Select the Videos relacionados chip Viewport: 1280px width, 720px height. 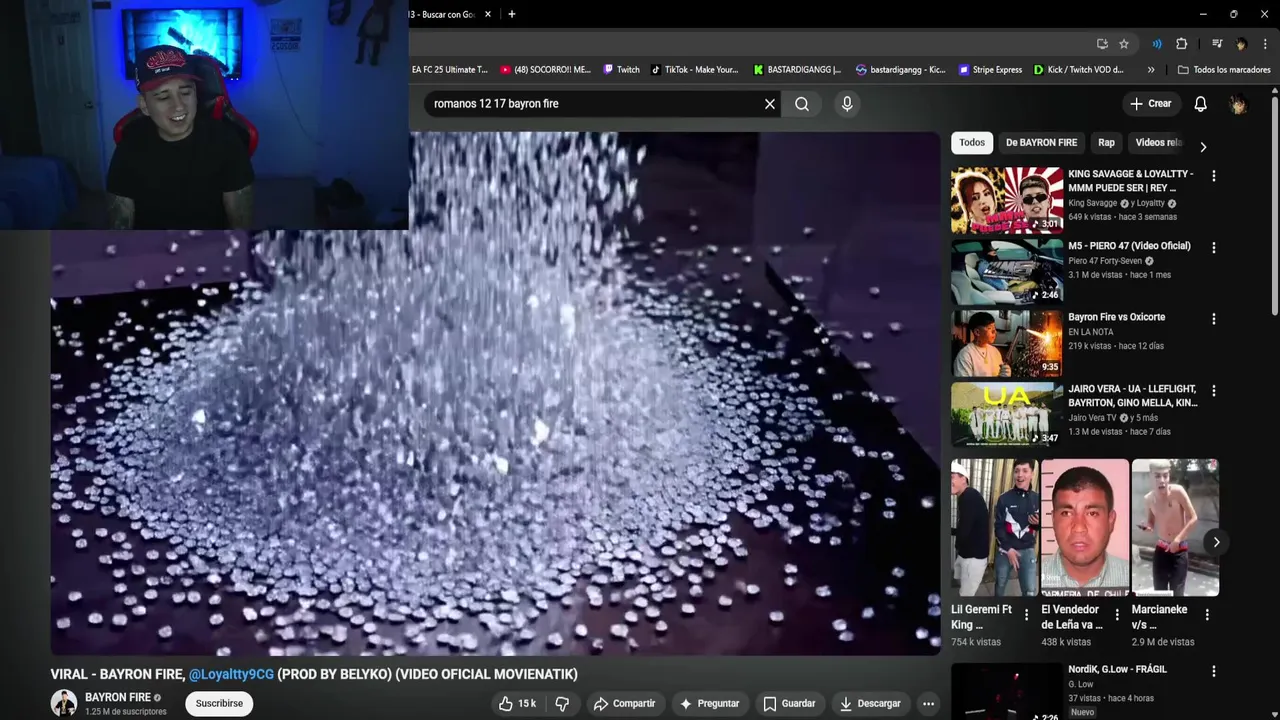[x=1158, y=142]
